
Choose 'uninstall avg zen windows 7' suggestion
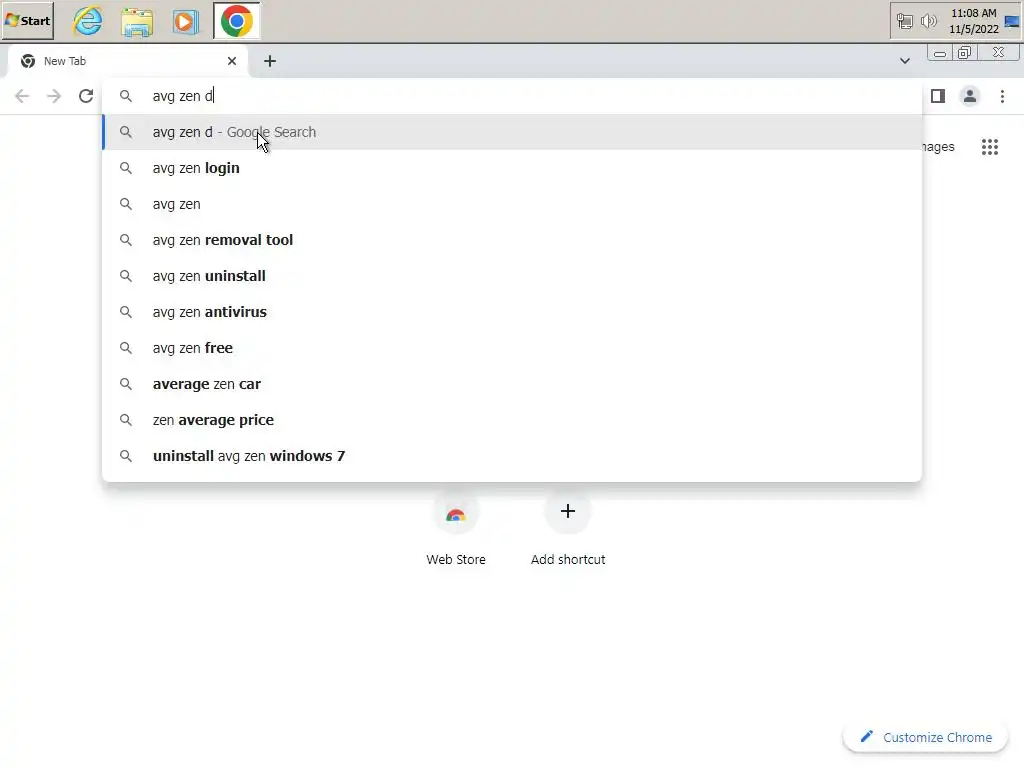[512, 455]
